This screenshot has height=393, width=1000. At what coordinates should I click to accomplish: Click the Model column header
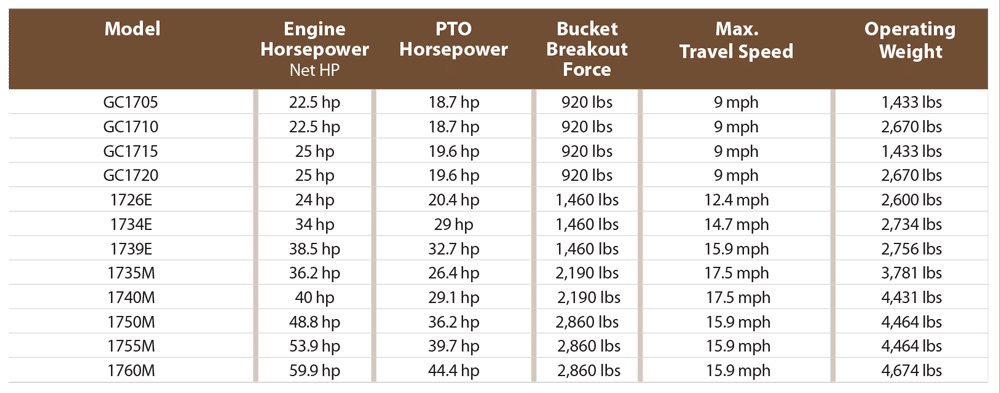(132, 29)
